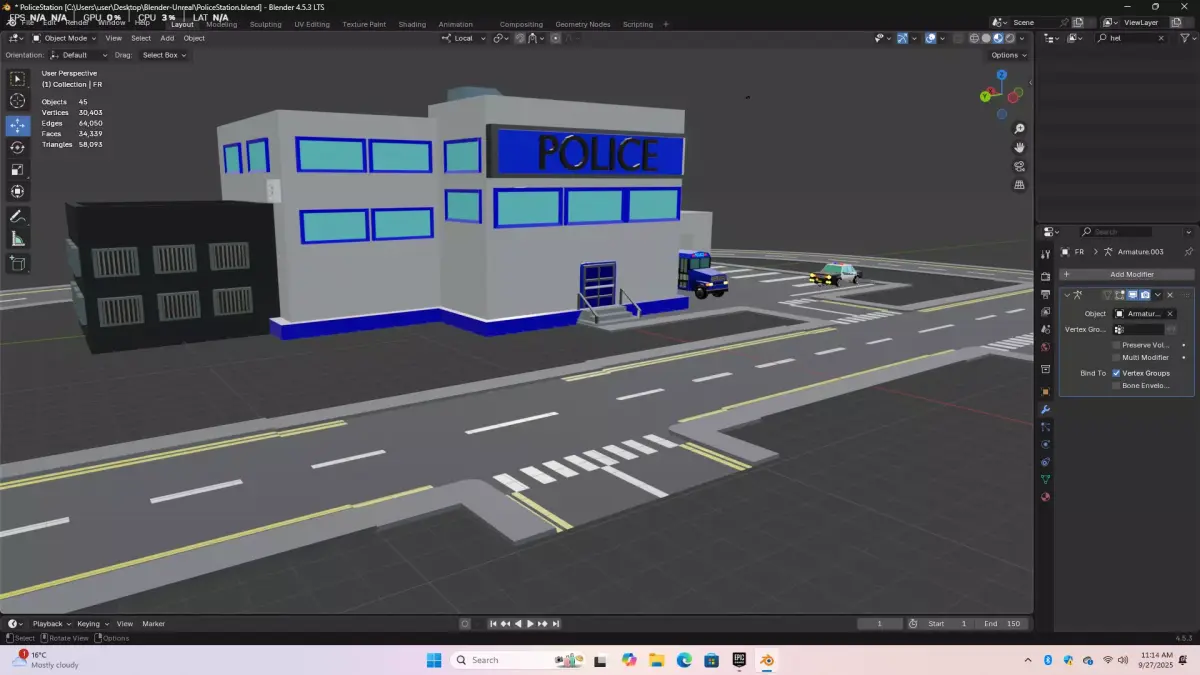Open timeline Playback dropdown
The width and height of the screenshot is (1200, 675).
52,623
